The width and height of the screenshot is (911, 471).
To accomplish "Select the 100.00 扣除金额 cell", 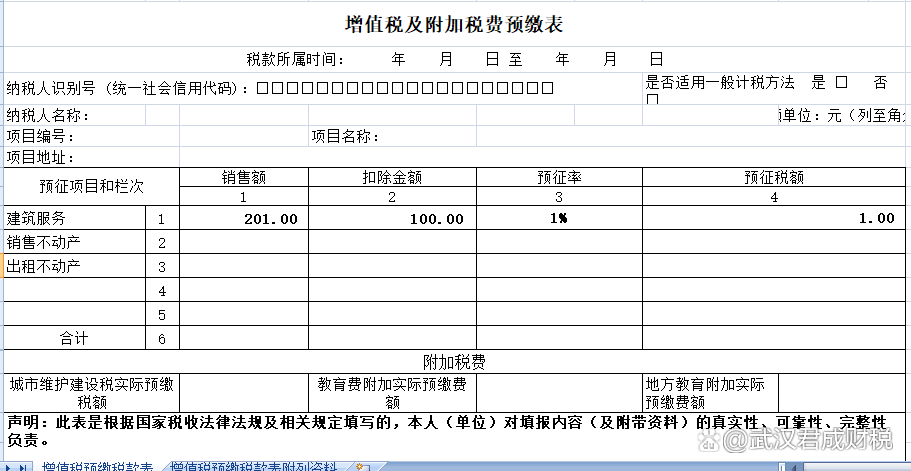I will click(392, 218).
